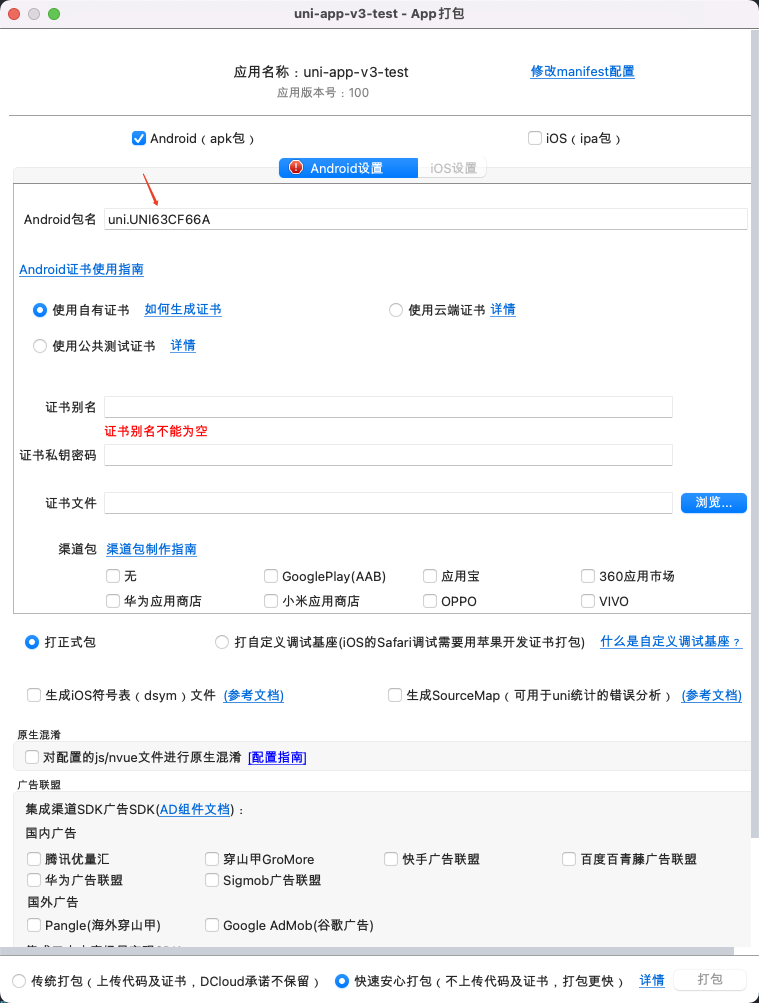The image size is (759, 1003).
Task: Enable the iOS (ipa包) checkbox
Action: point(535,138)
